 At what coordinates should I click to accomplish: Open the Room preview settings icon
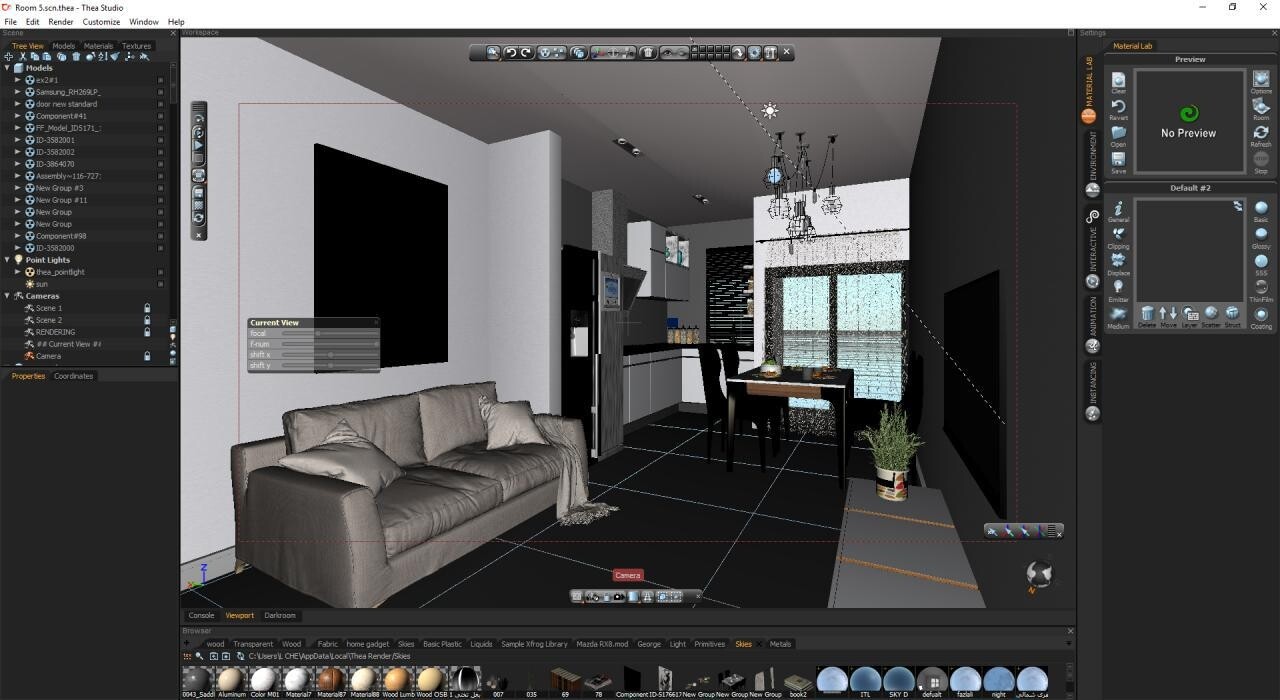[1261, 107]
